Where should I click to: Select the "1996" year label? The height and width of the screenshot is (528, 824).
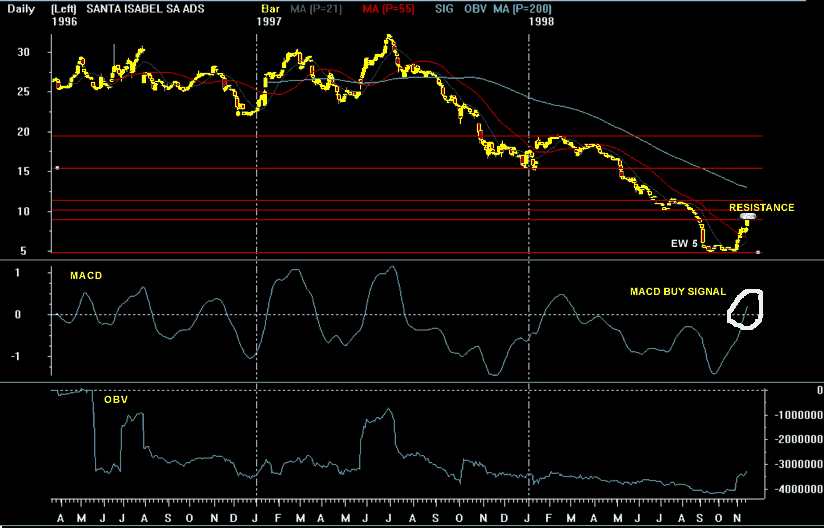[64, 22]
